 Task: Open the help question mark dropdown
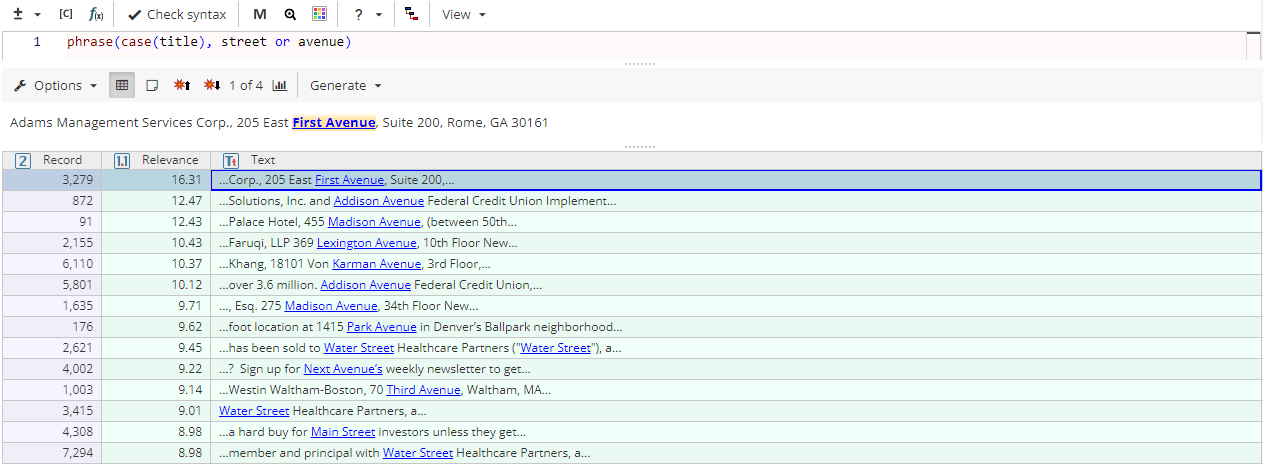(368, 15)
